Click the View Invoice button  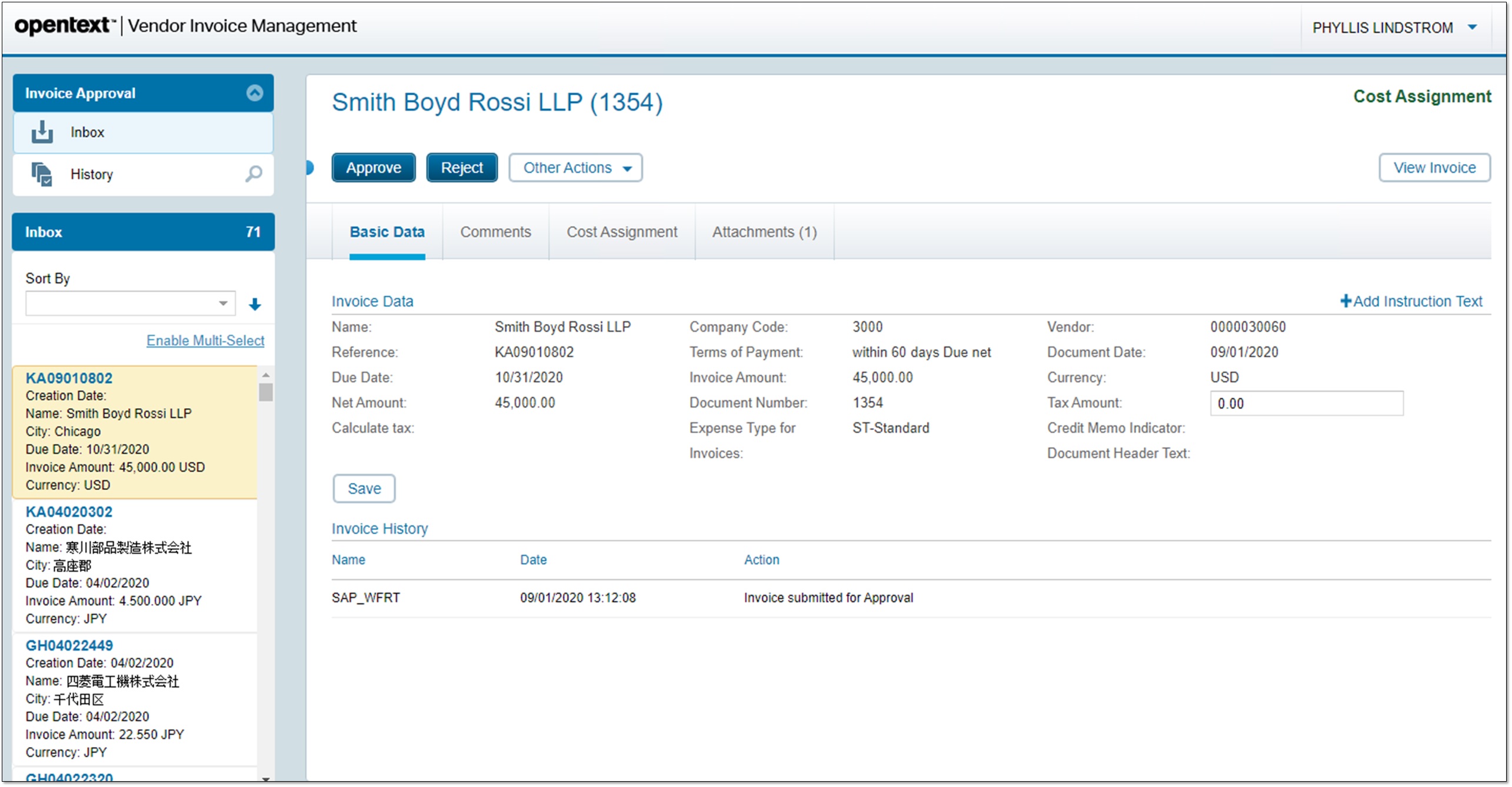pyautogui.click(x=1434, y=168)
